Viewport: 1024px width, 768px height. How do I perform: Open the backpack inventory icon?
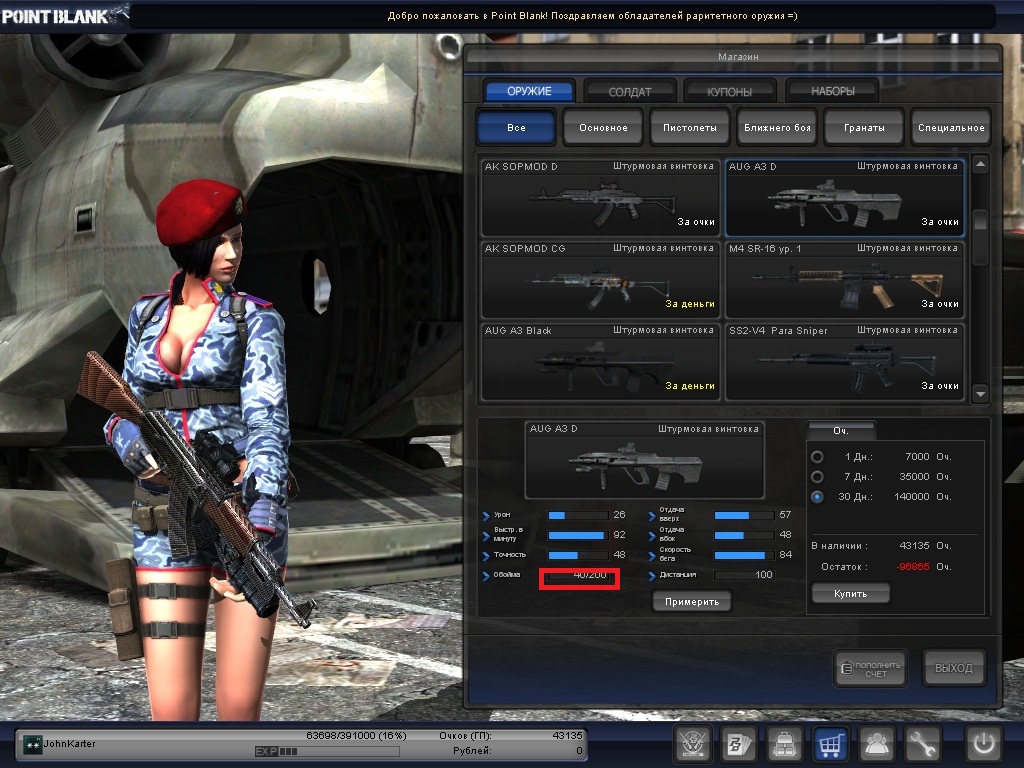pos(784,744)
